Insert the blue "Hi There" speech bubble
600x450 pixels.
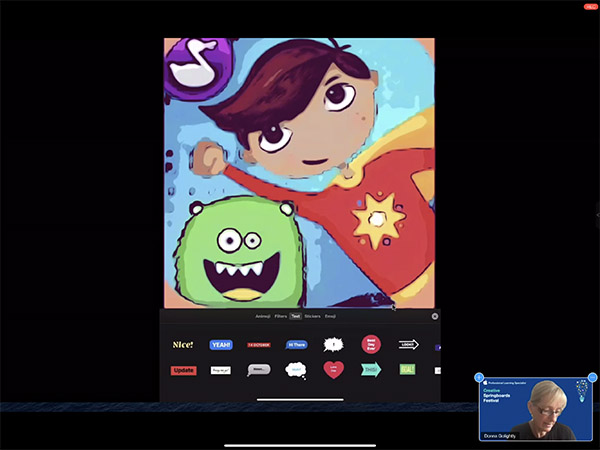296,345
